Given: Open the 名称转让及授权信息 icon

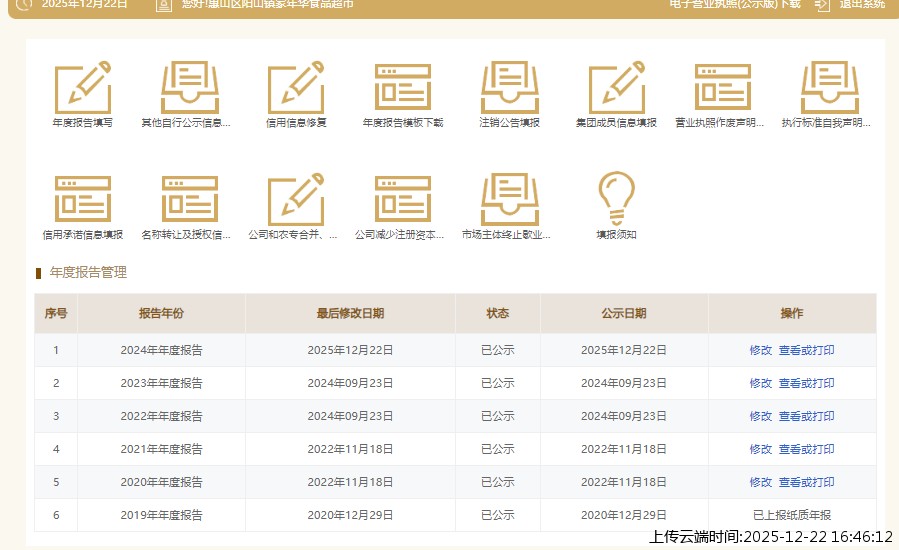Looking at the screenshot, I should click(x=189, y=200).
